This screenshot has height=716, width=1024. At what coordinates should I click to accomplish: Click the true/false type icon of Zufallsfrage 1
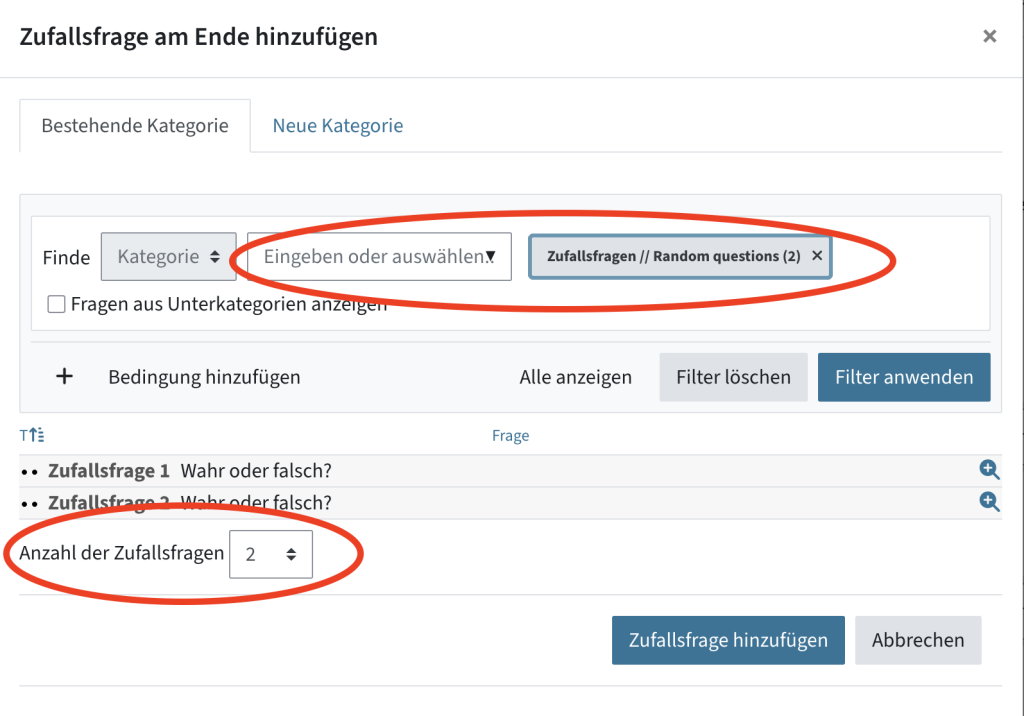[x=29, y=472]
